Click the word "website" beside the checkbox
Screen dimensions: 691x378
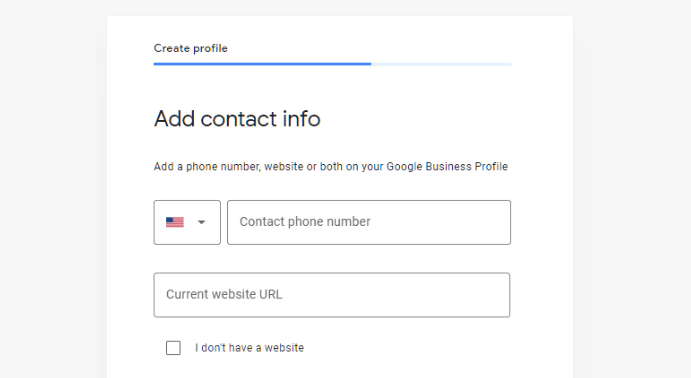(x=284, y=348)
